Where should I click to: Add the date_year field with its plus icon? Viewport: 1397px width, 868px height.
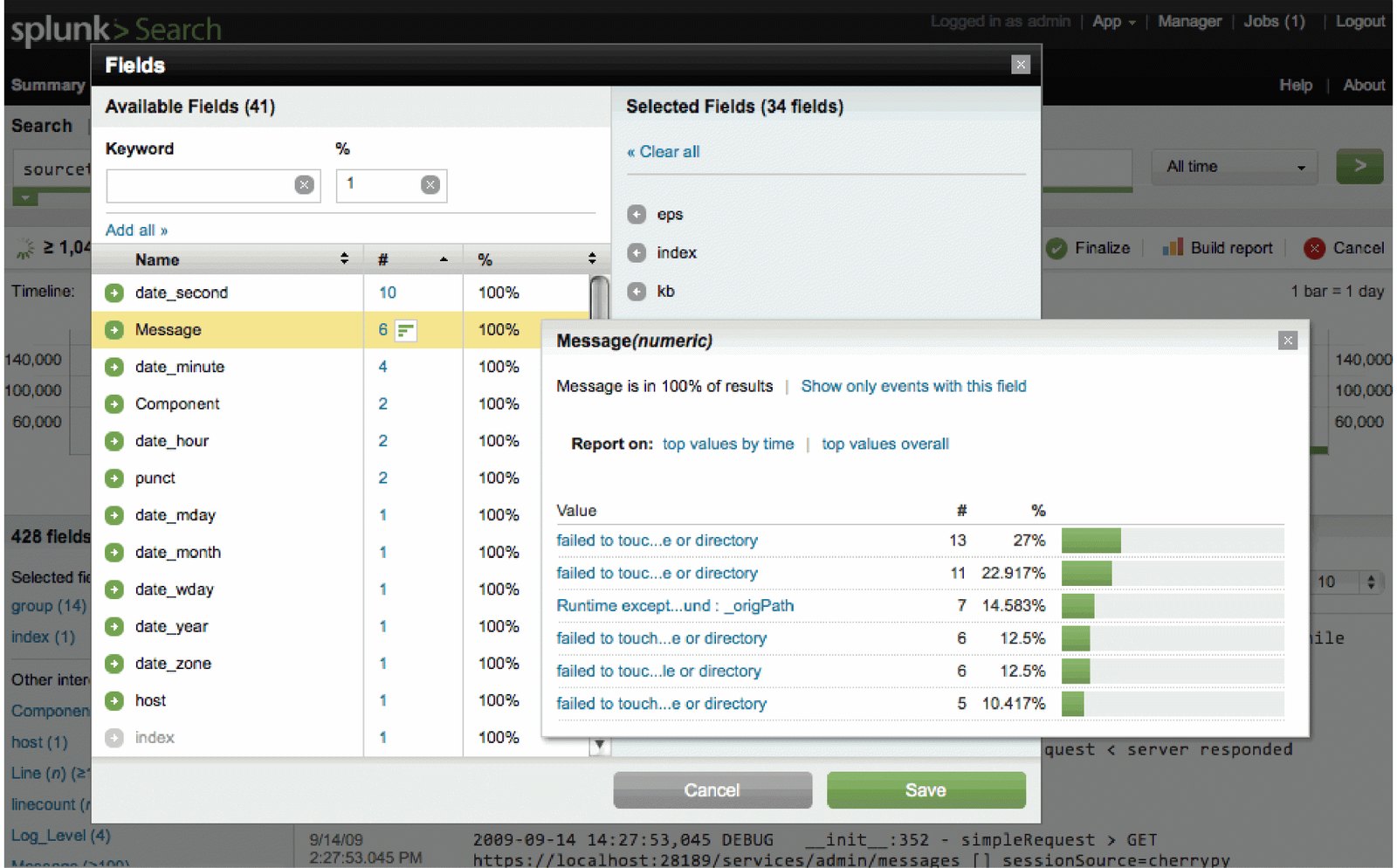point(114,627)
